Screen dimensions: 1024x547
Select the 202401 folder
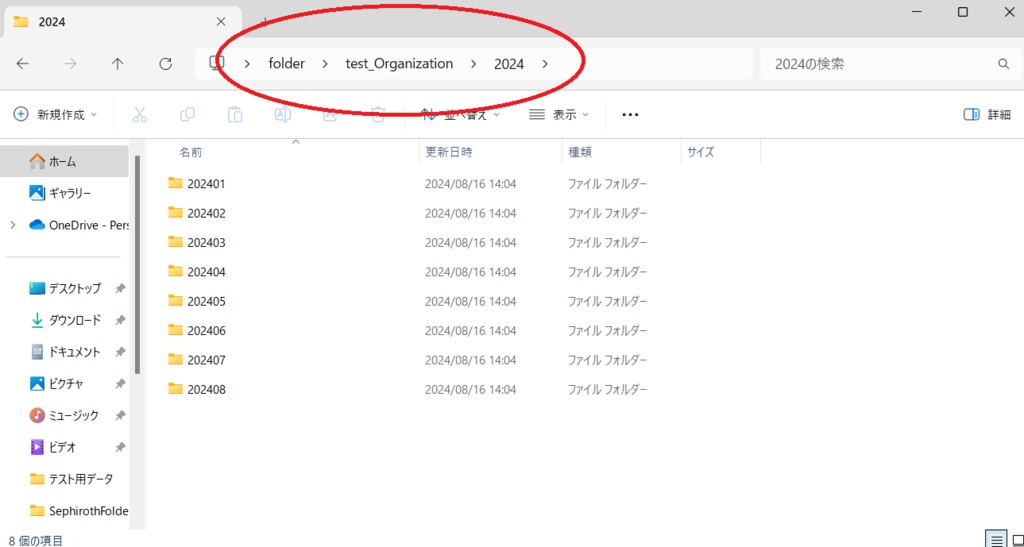point(206,184)
